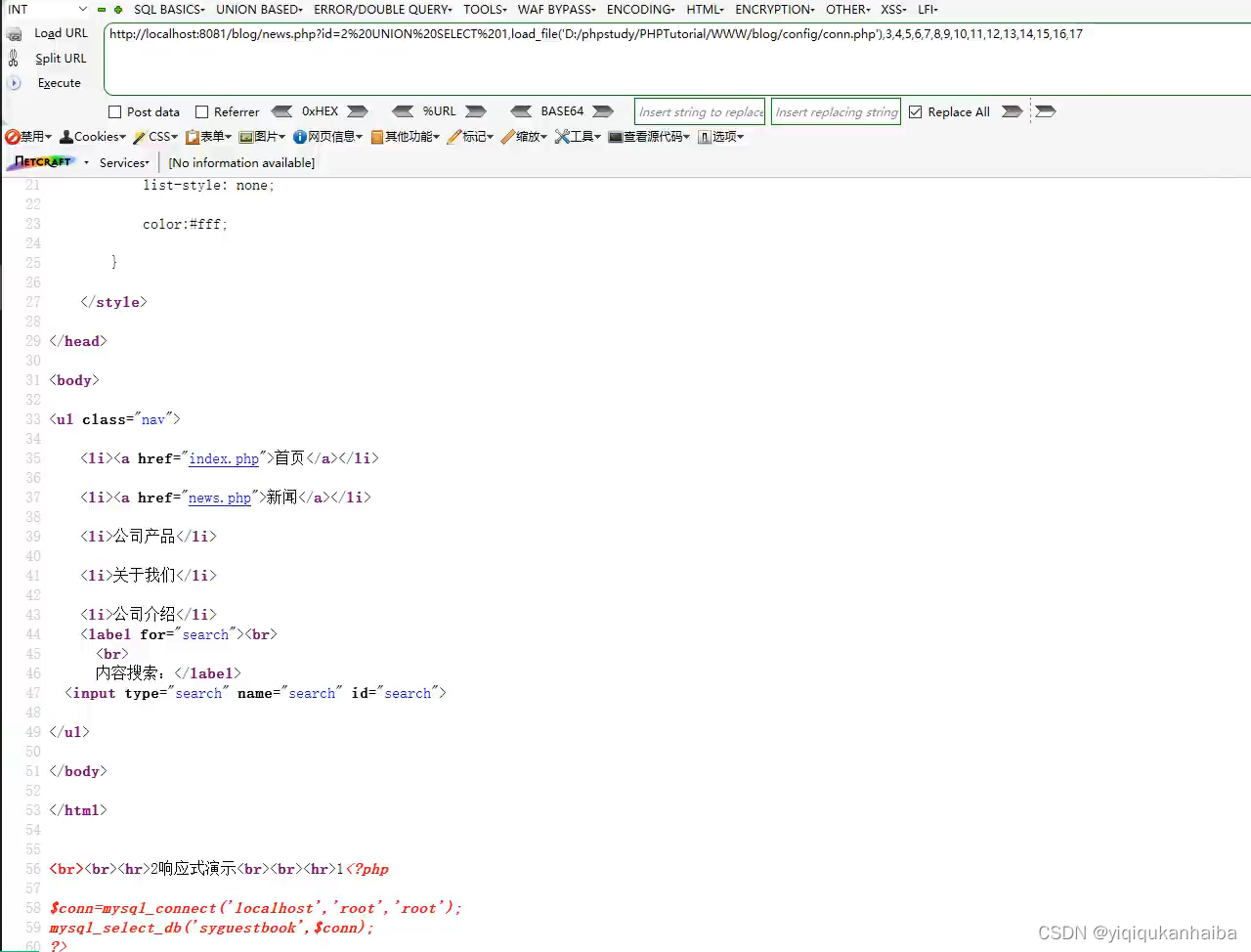Click the left arrow beside 0xHEX

281,111
